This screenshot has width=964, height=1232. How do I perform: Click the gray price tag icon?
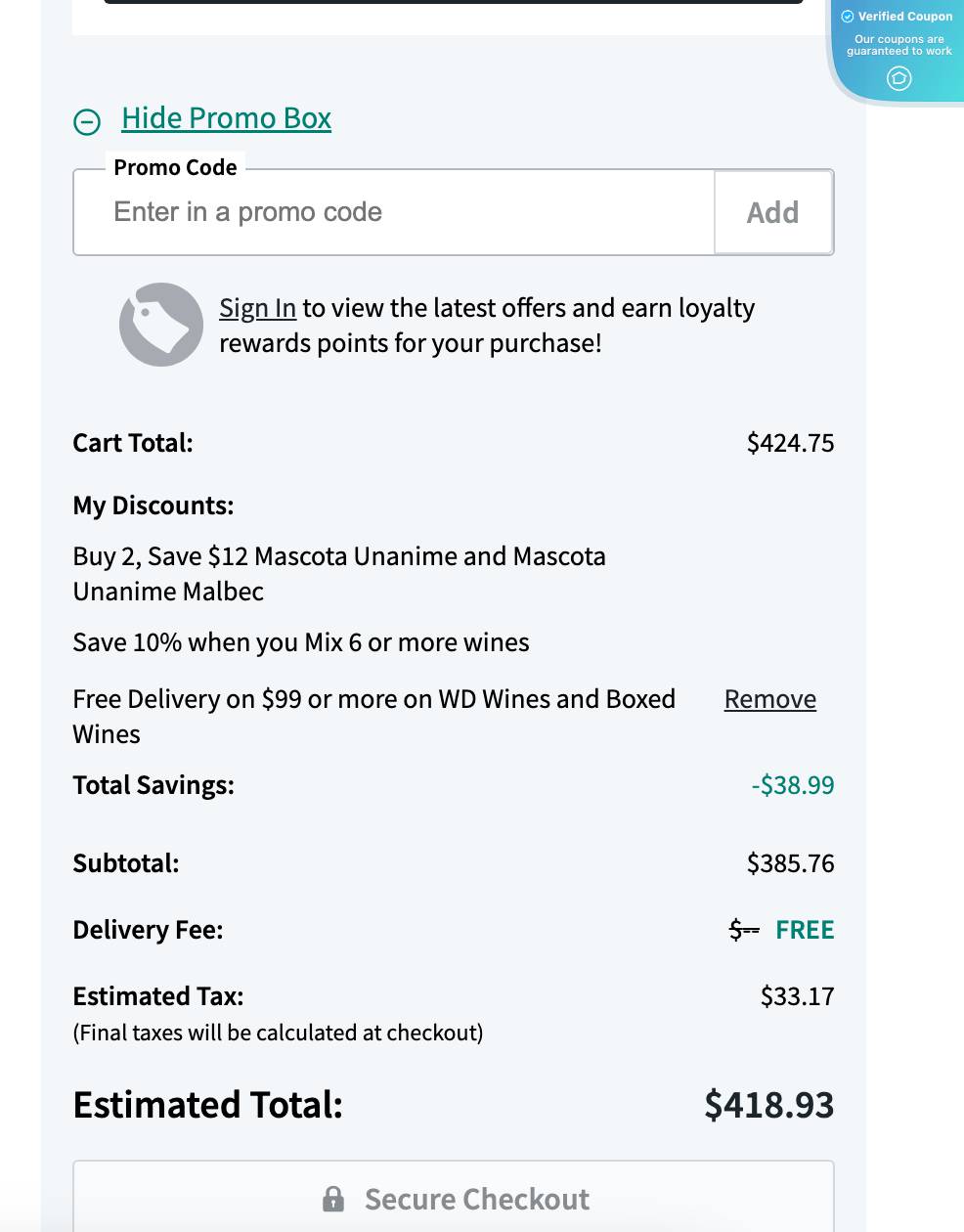[x=161, y=325]
